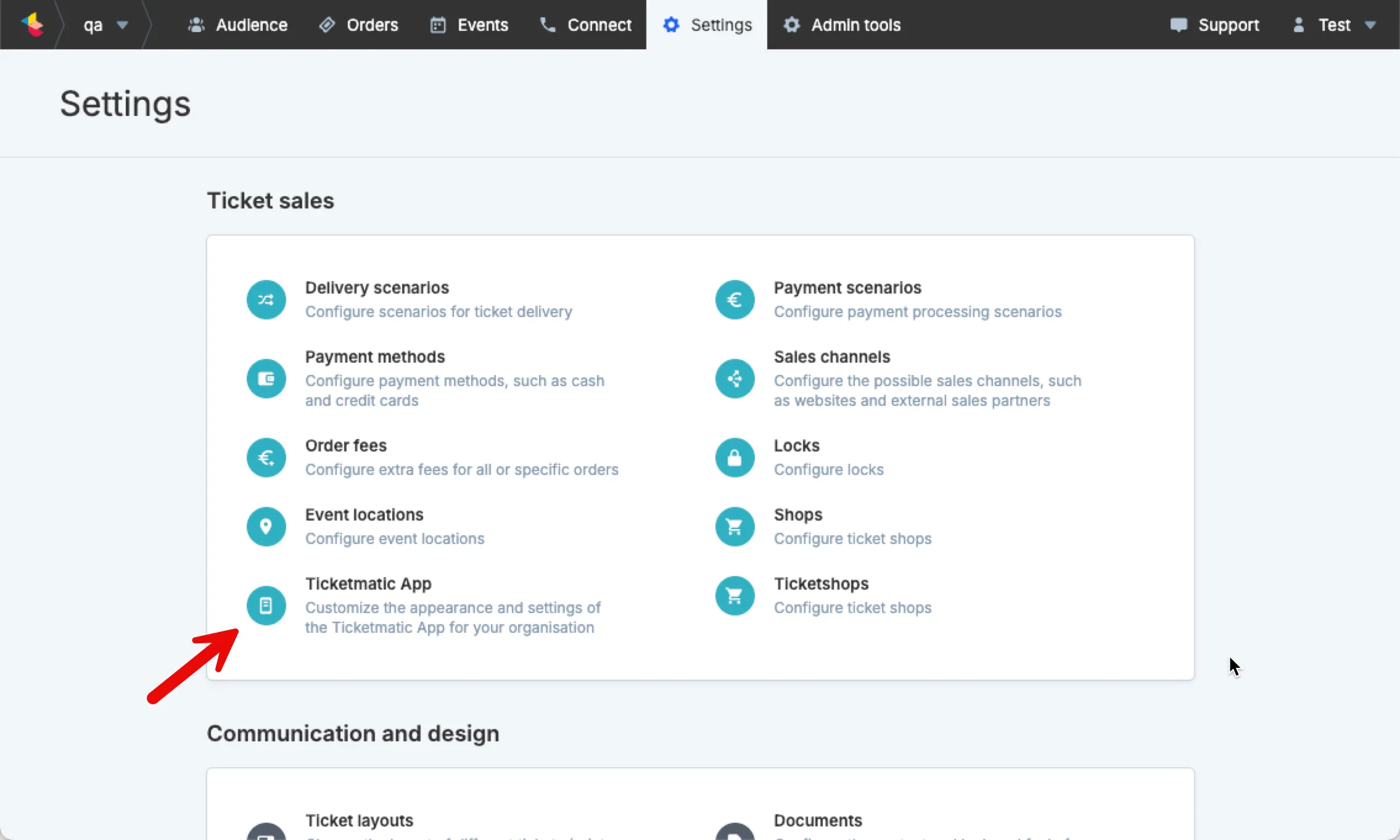
Task: Expand the Test user menu
Action: (1336, 25)
